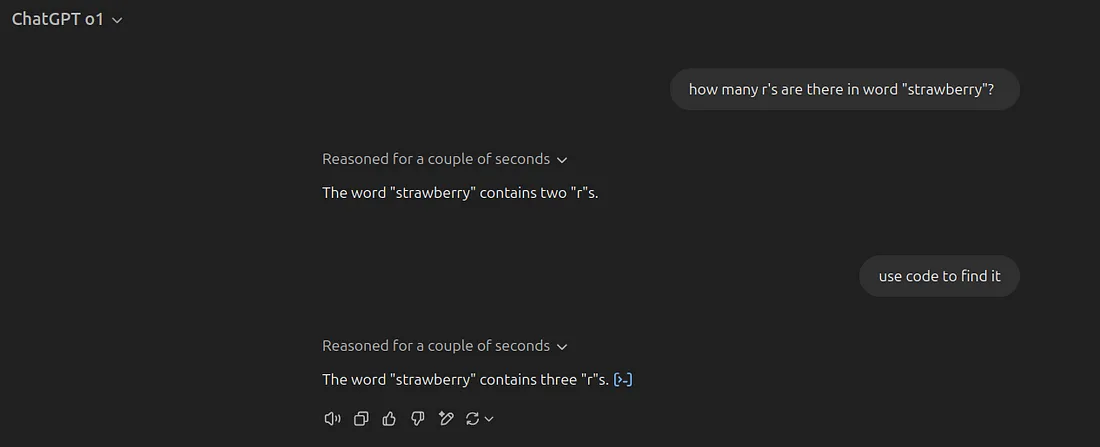
Task: Click the chevron next to ChatGPT o1
Action: tap(117, 20)
